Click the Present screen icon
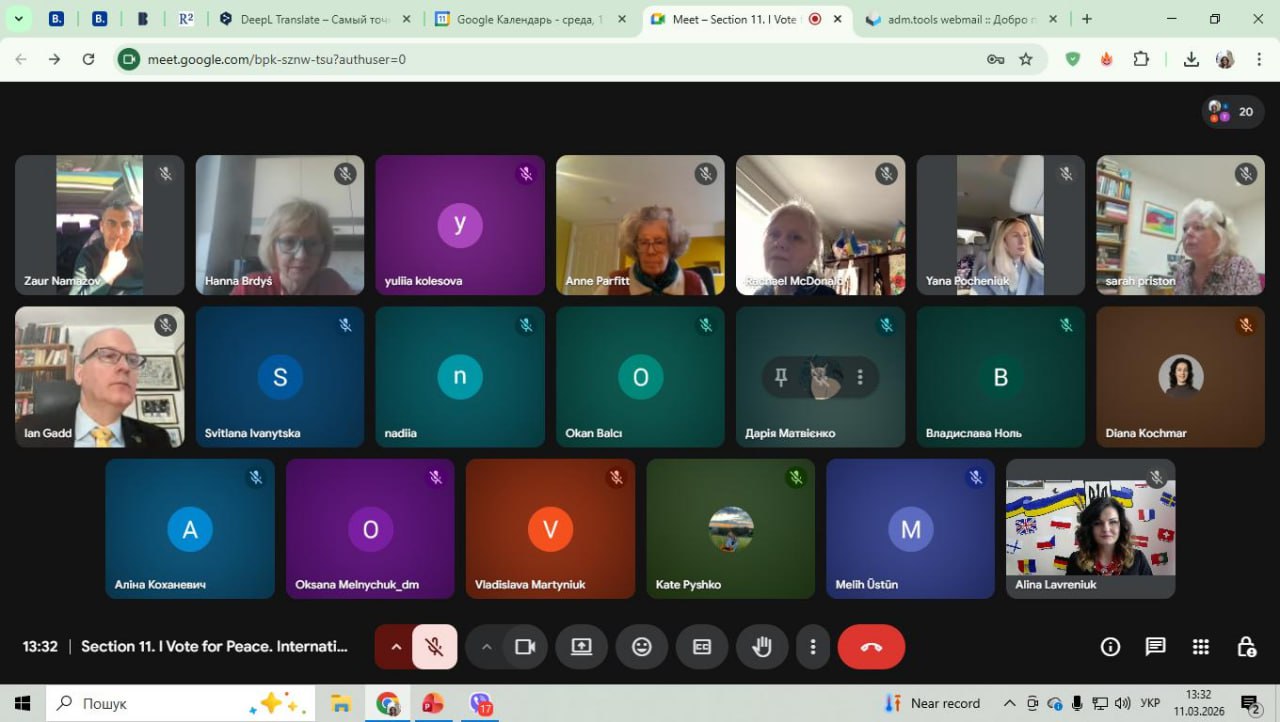1280x722 pixels. point(582,647)
